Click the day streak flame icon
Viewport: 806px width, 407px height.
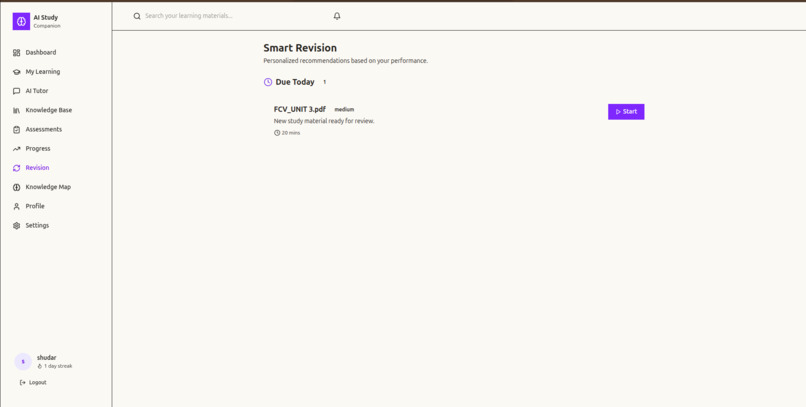[40, 366]
